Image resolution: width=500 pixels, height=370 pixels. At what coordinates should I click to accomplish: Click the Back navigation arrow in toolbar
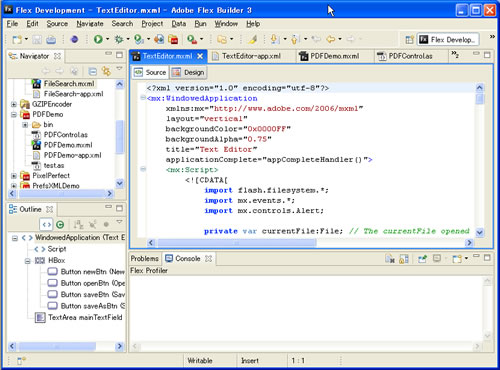point(331,39)
